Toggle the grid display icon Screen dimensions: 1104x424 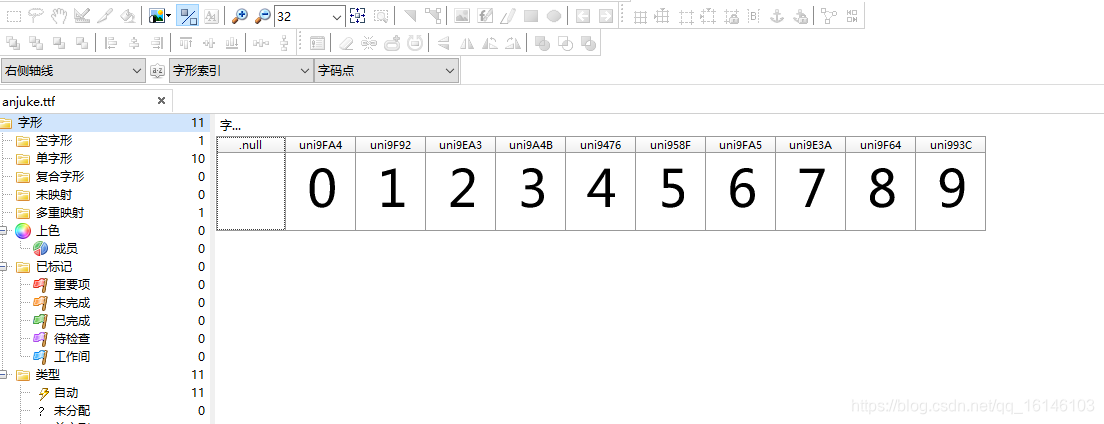click(x=640, y=17)
